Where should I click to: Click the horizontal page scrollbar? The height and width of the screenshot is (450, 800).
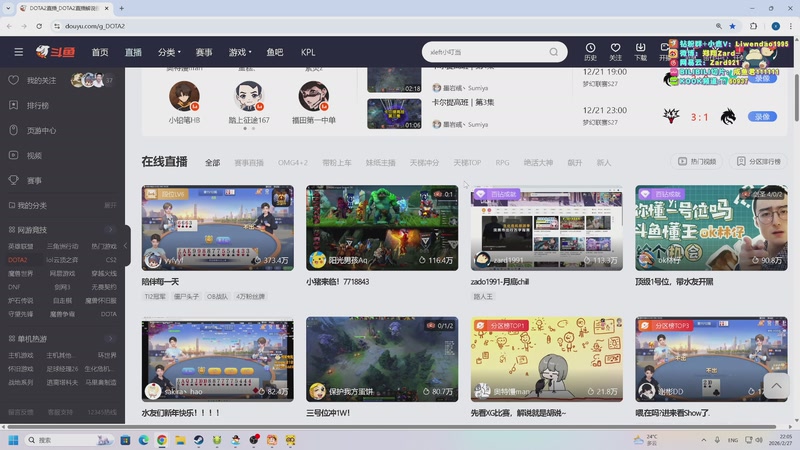pyautogui.click(x=392, y=427)
